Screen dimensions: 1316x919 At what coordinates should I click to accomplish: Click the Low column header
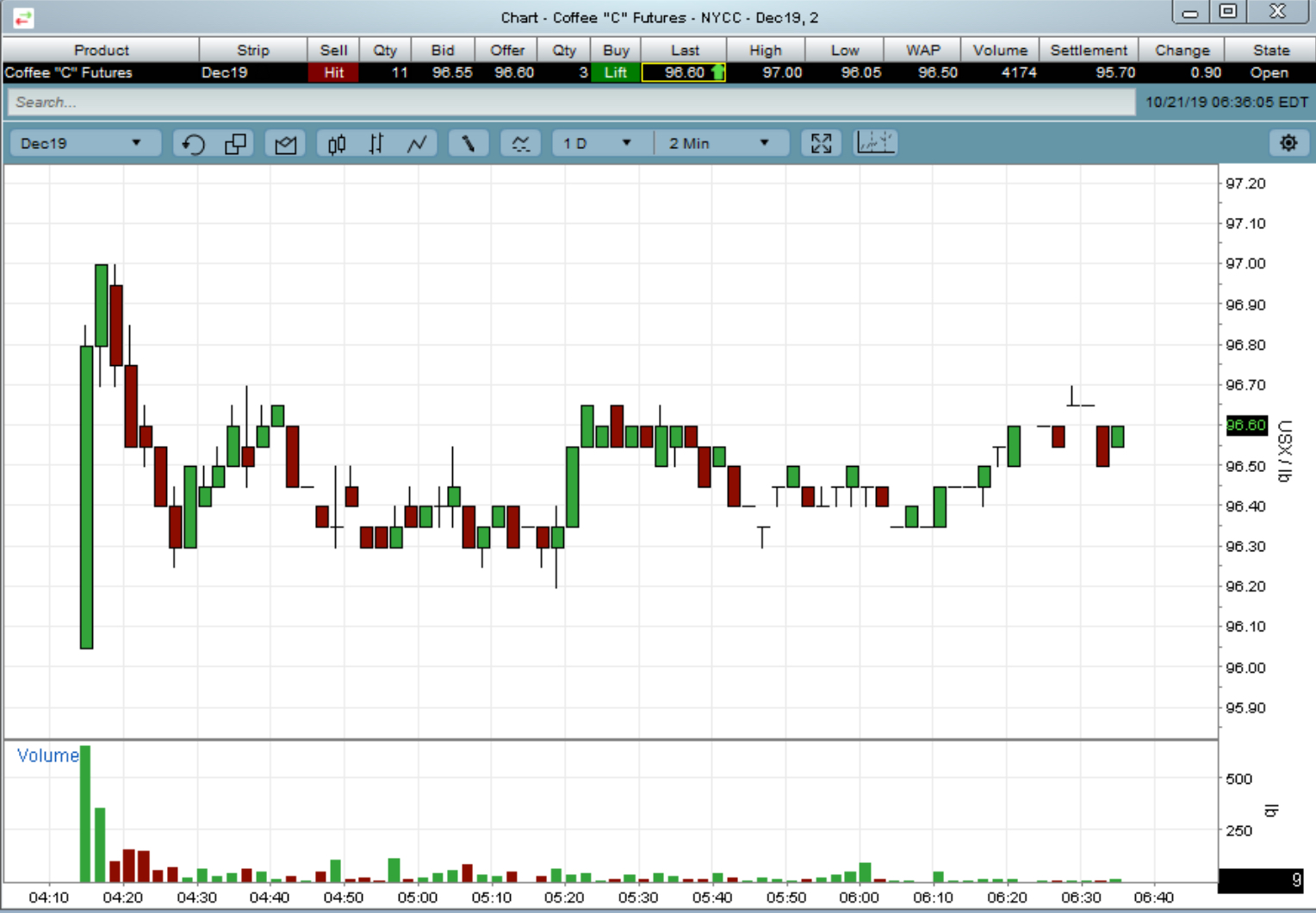coord(844,50)
